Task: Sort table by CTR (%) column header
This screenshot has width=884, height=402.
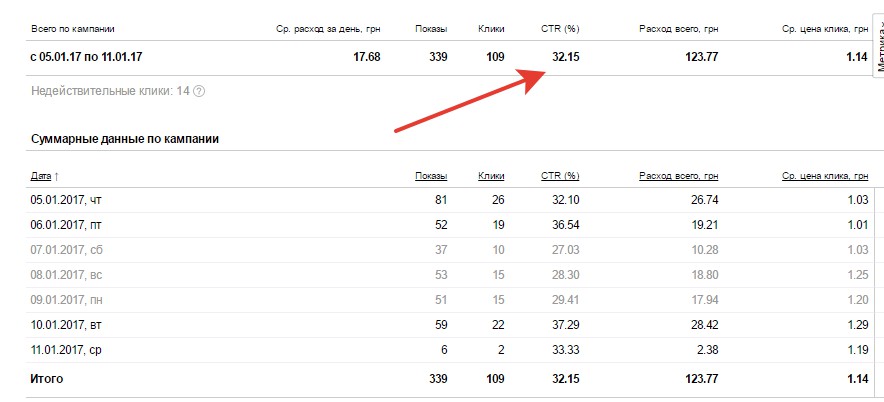Action: 559,176
